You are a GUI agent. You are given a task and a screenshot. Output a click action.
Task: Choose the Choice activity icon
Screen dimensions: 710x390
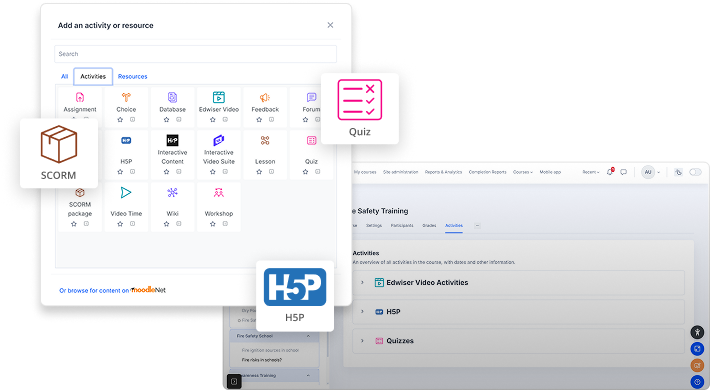point(126,97)
